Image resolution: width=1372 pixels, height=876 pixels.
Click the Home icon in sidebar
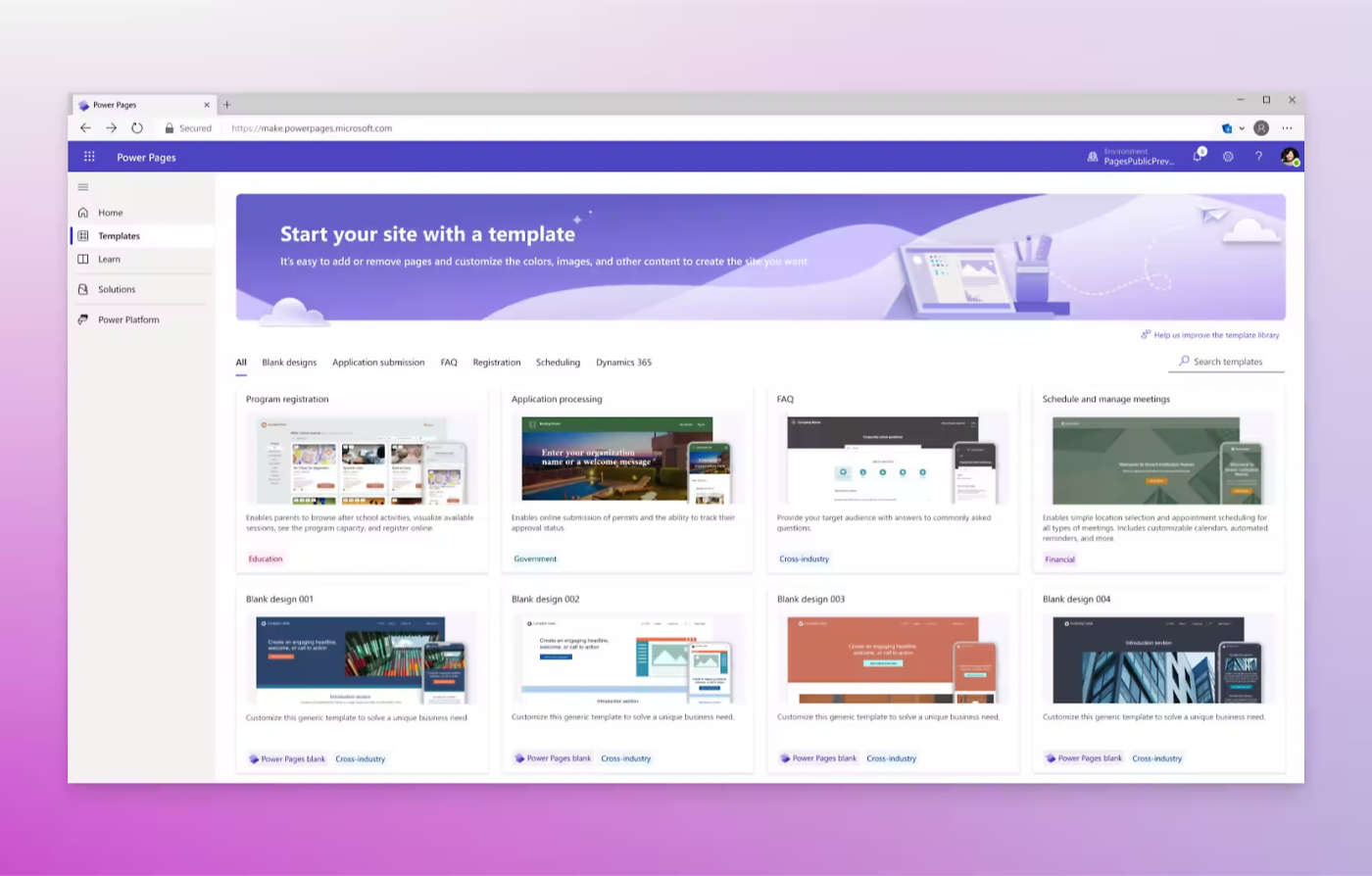83,213
